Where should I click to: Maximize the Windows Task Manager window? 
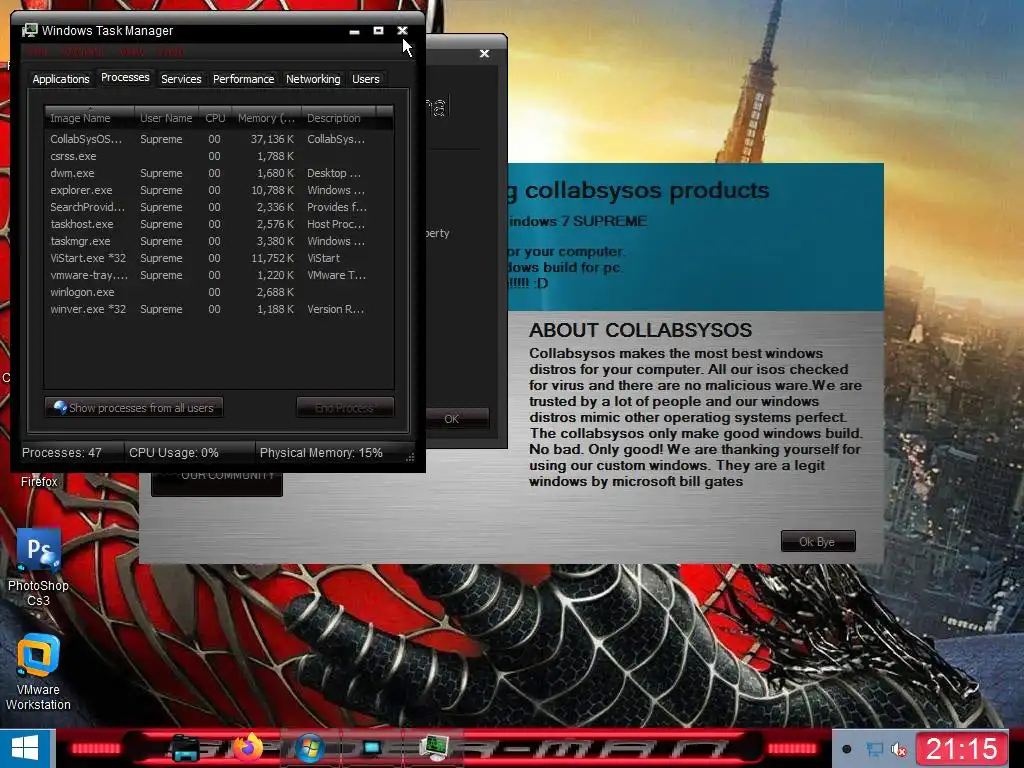378,31
